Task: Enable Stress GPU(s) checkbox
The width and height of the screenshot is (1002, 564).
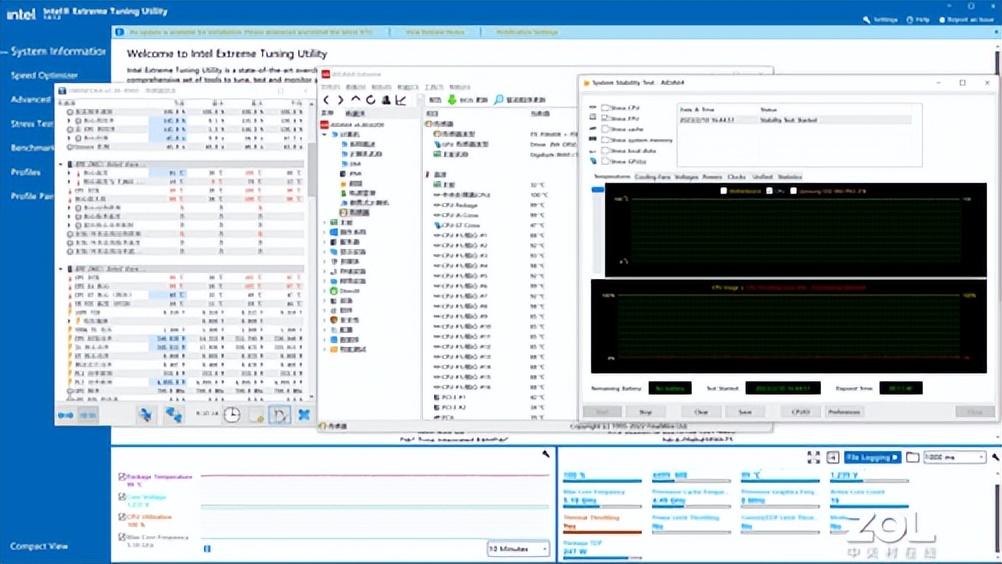Action: pyautogui.click(x=605, y=162)
